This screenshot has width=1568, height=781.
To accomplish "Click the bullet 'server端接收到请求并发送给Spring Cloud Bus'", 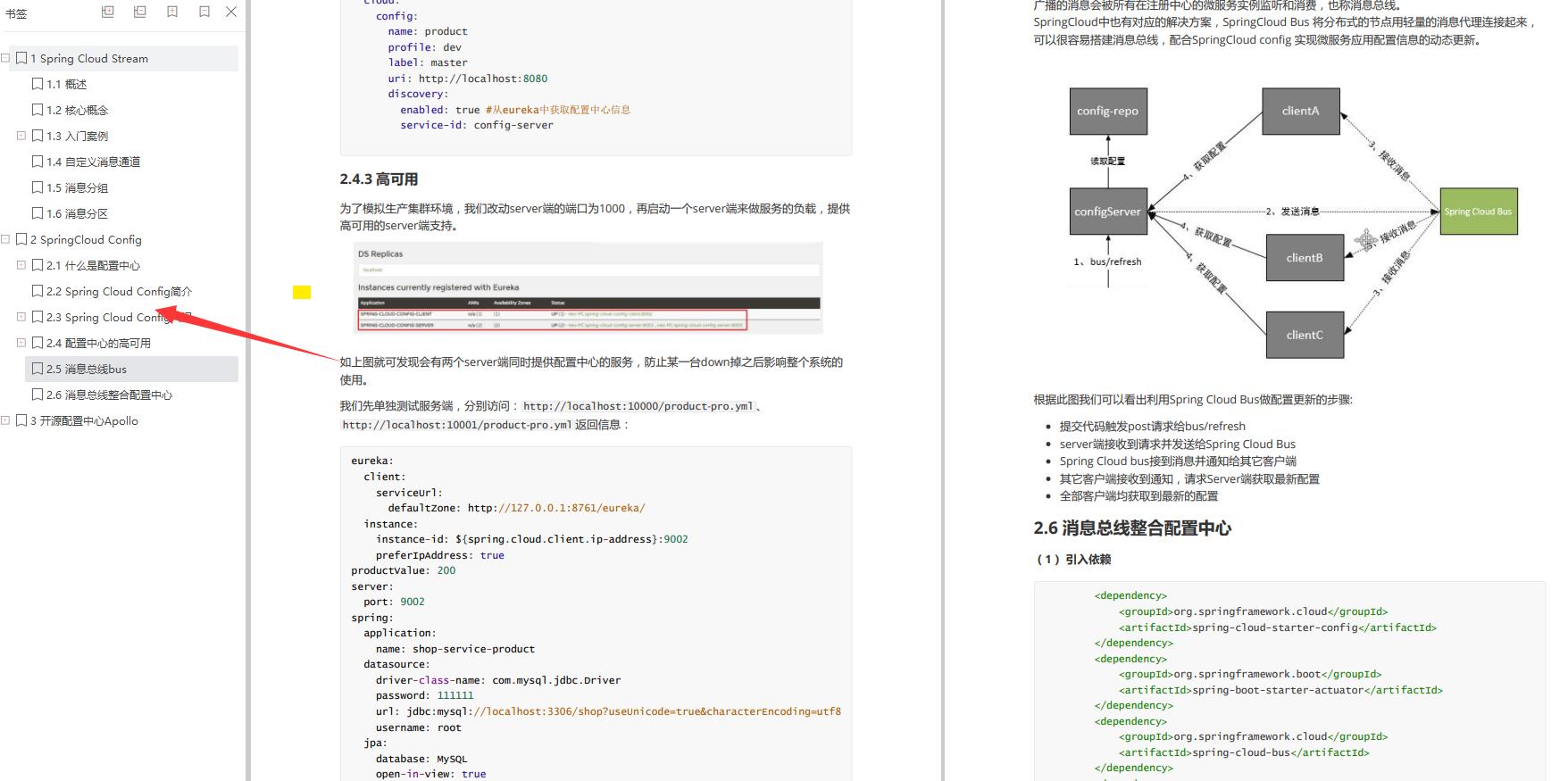I will click(1177, 444).
